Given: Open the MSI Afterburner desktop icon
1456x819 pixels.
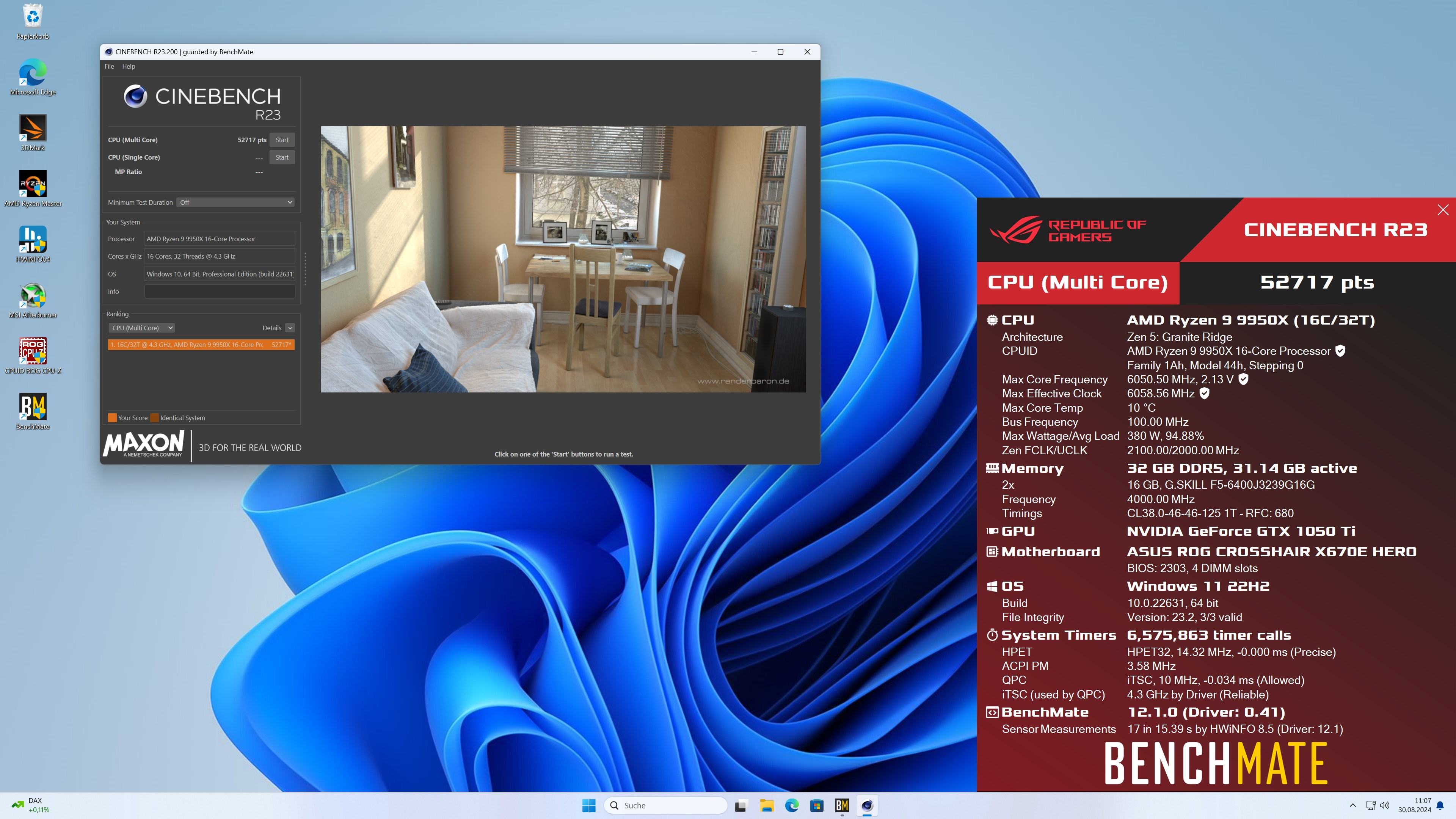Looking at the screenshot, I should coord(33,296).
